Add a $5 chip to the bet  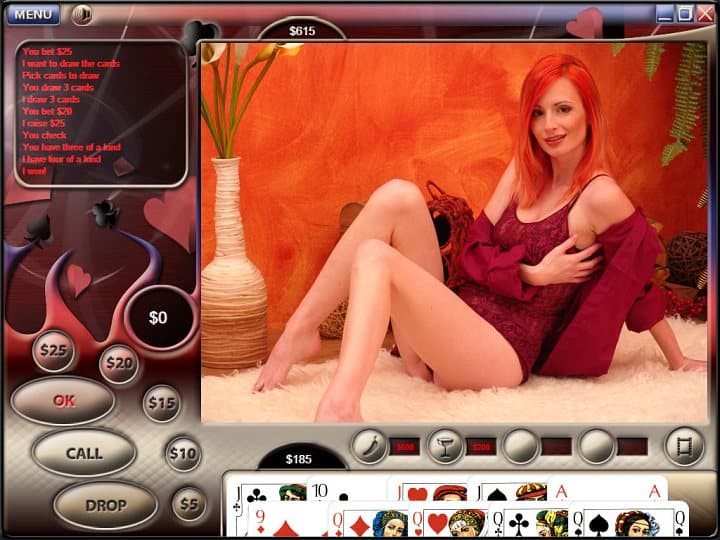click(x=189, y=504)
